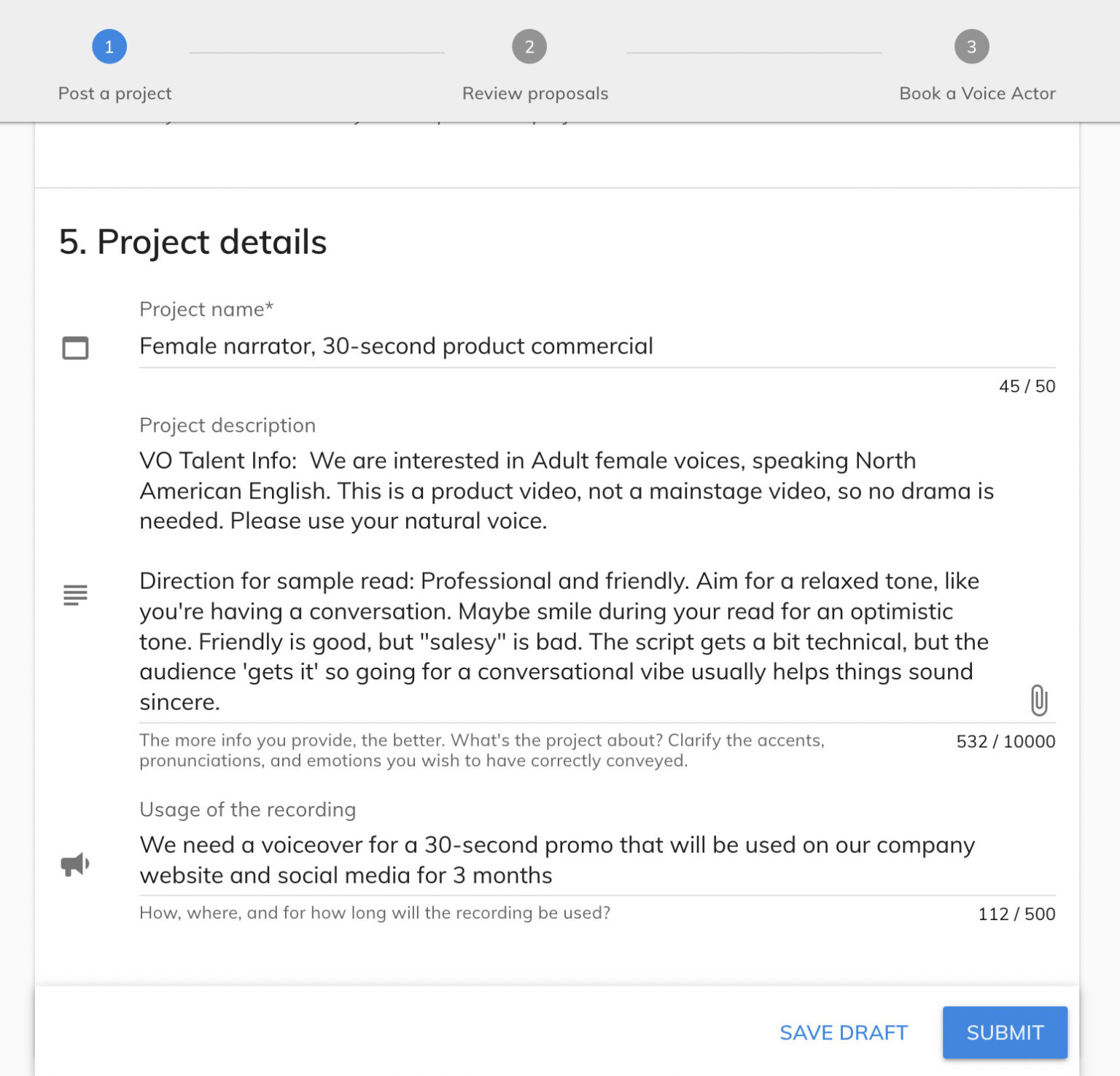Click the description helper hint text
Screen dimensions: 1120x1076
pos(482,750)
